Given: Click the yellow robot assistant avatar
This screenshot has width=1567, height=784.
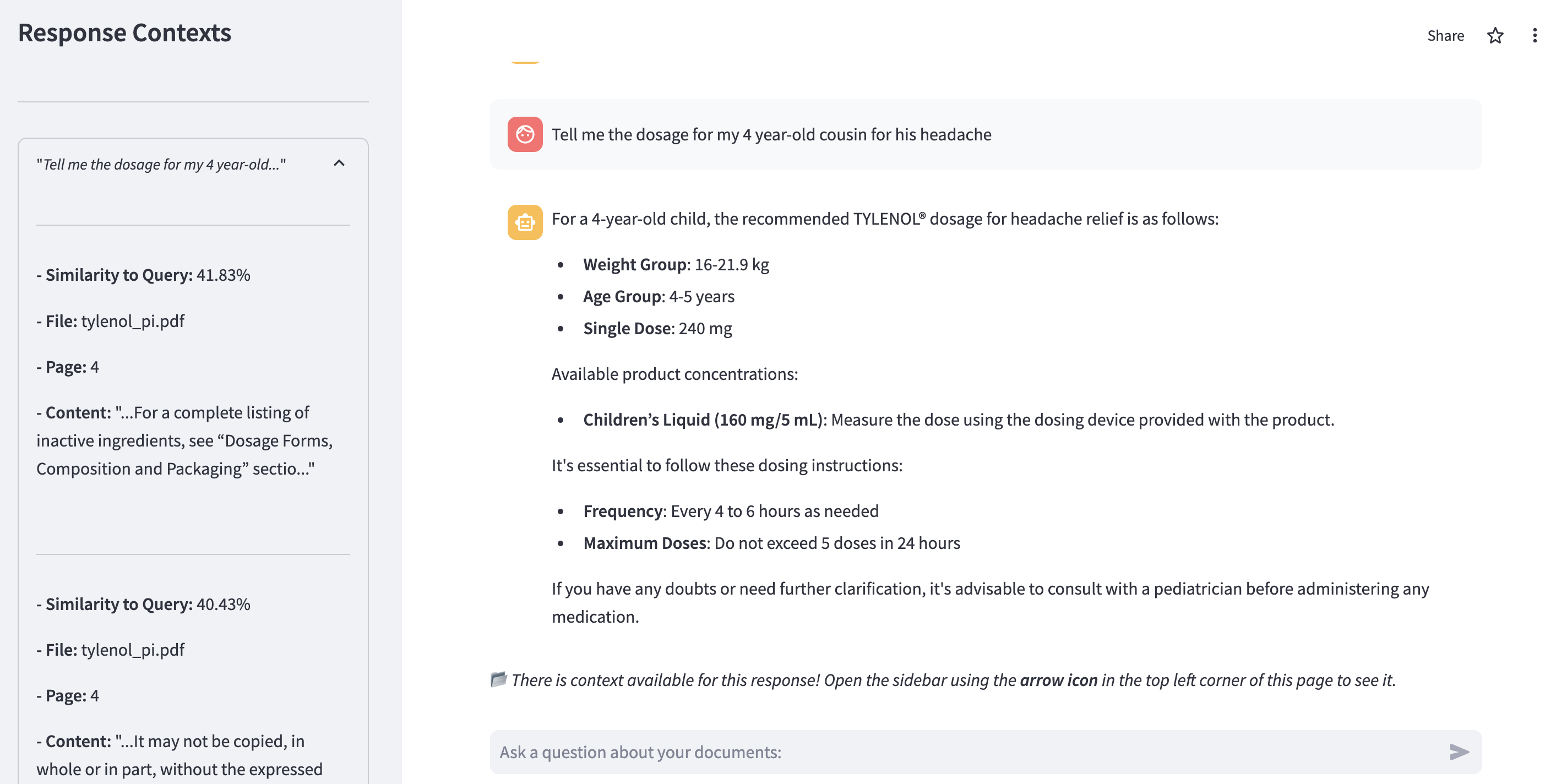Looking at the screenshot, I should [x=525, y=222].
